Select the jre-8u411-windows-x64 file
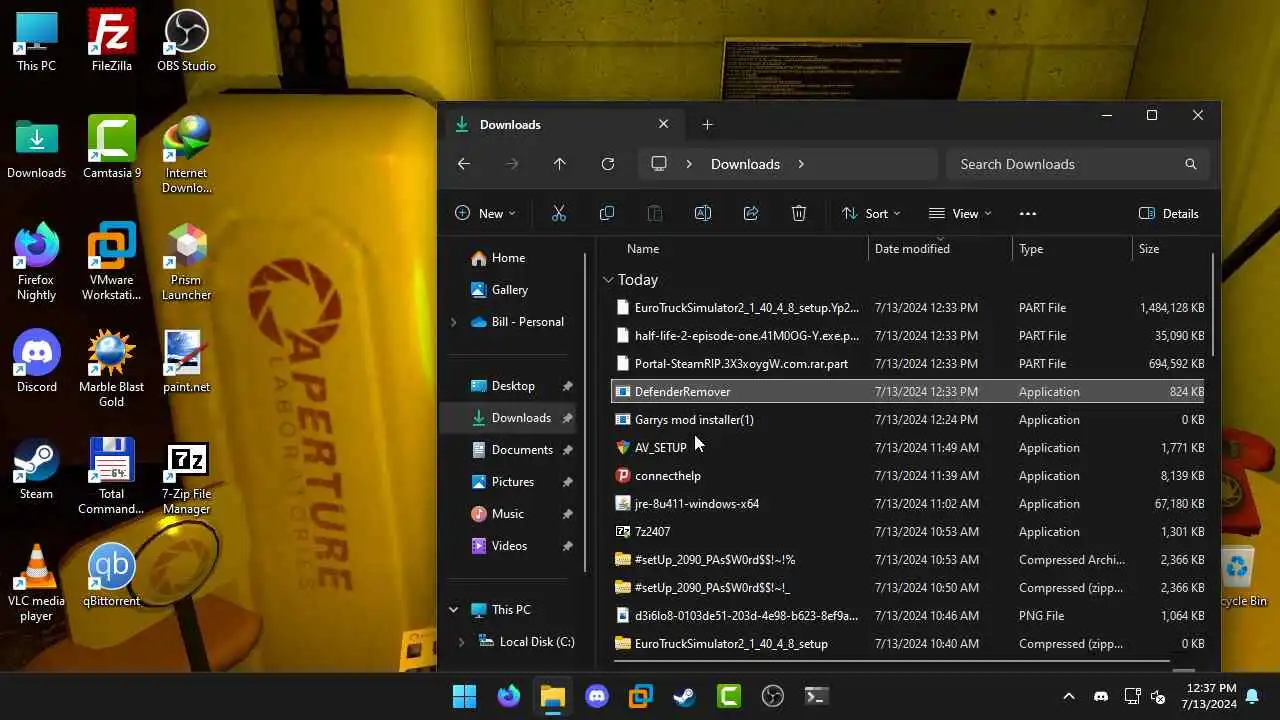1280x720 pixels. pyautogui.click(x=908, y=504)
